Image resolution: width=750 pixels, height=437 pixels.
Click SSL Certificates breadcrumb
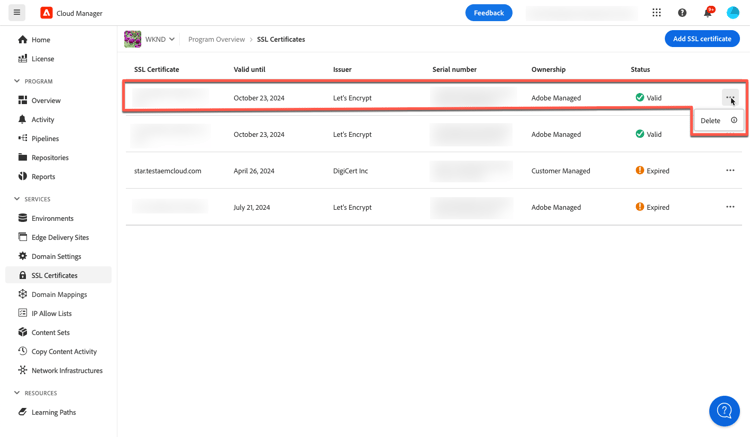[x=281, y=39]
